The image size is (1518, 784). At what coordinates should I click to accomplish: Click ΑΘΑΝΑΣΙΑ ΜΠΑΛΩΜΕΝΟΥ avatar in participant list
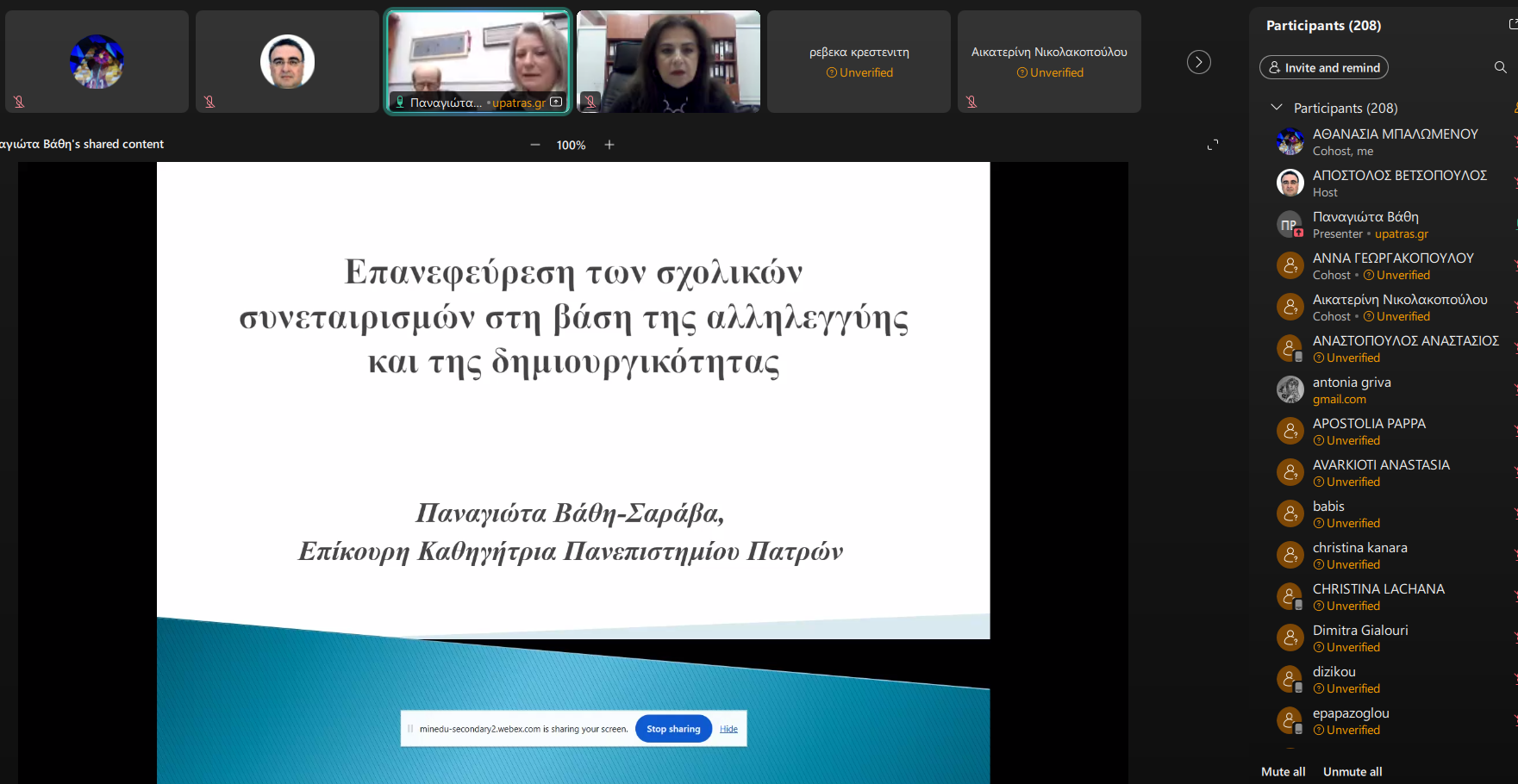coord(1290,141)
